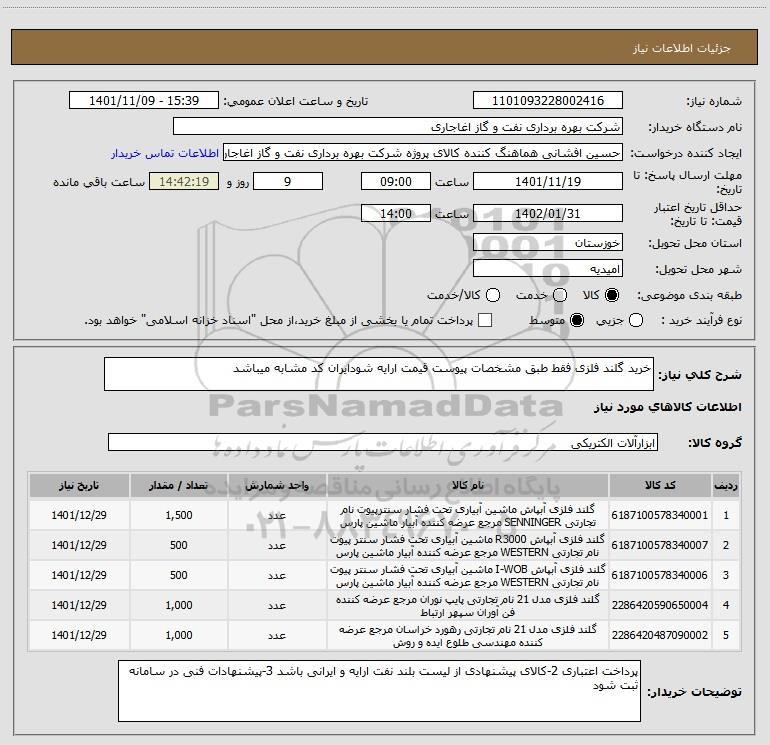Select the خدمت radio button
Screen dimensions: 770x745
tap(560, 295)
